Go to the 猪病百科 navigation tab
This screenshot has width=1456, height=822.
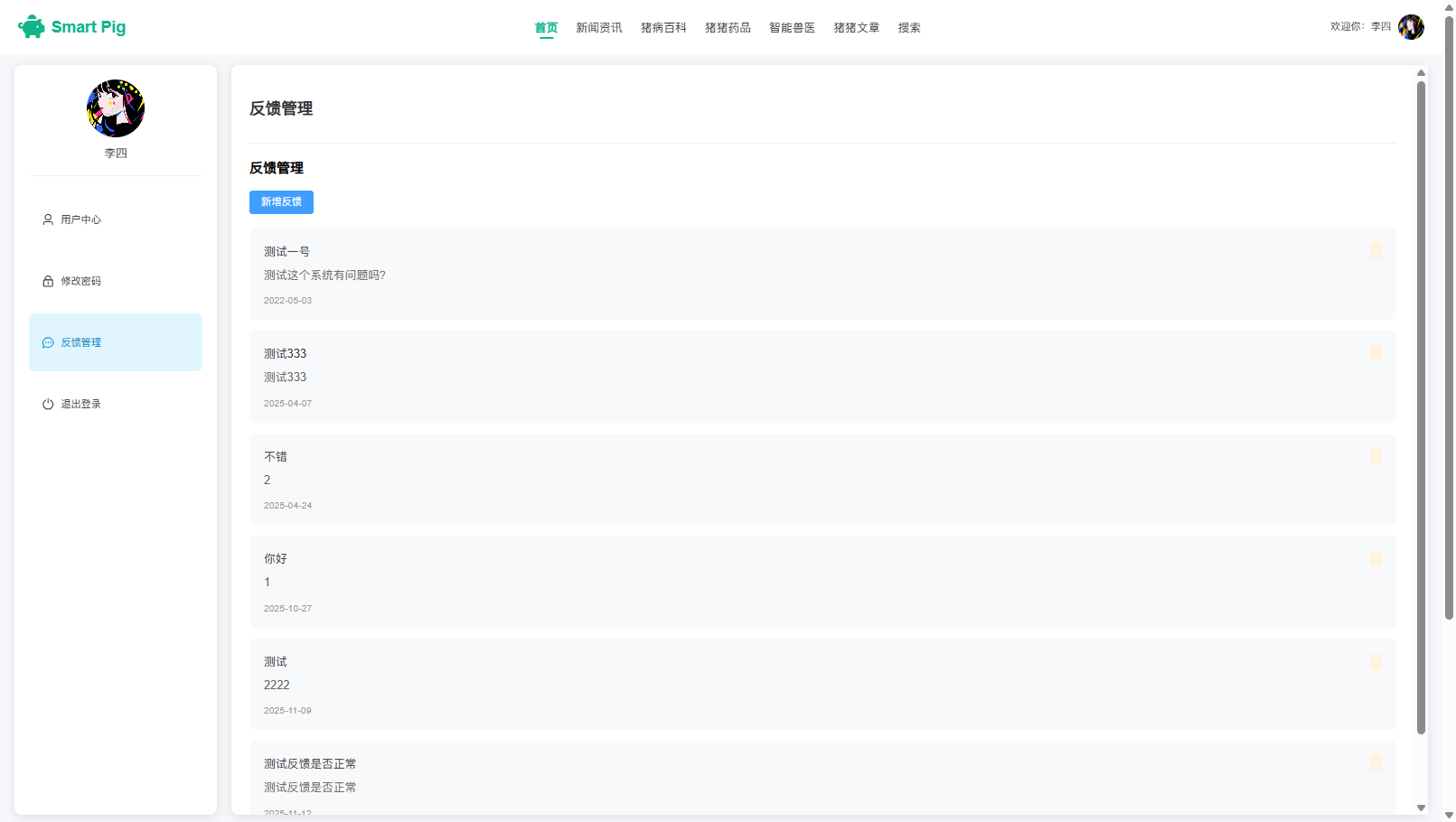click(663, 28)
